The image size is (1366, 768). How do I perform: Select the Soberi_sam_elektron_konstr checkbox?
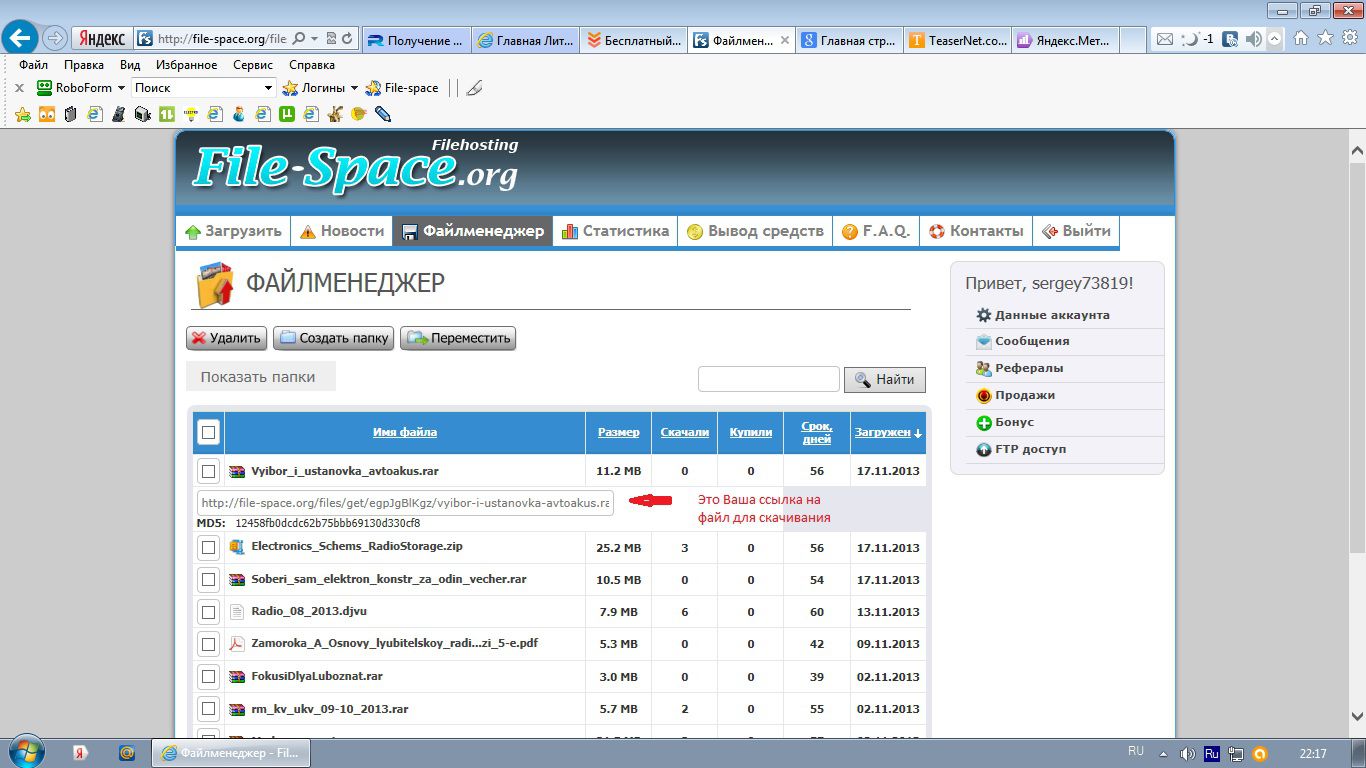coord(208,580)
